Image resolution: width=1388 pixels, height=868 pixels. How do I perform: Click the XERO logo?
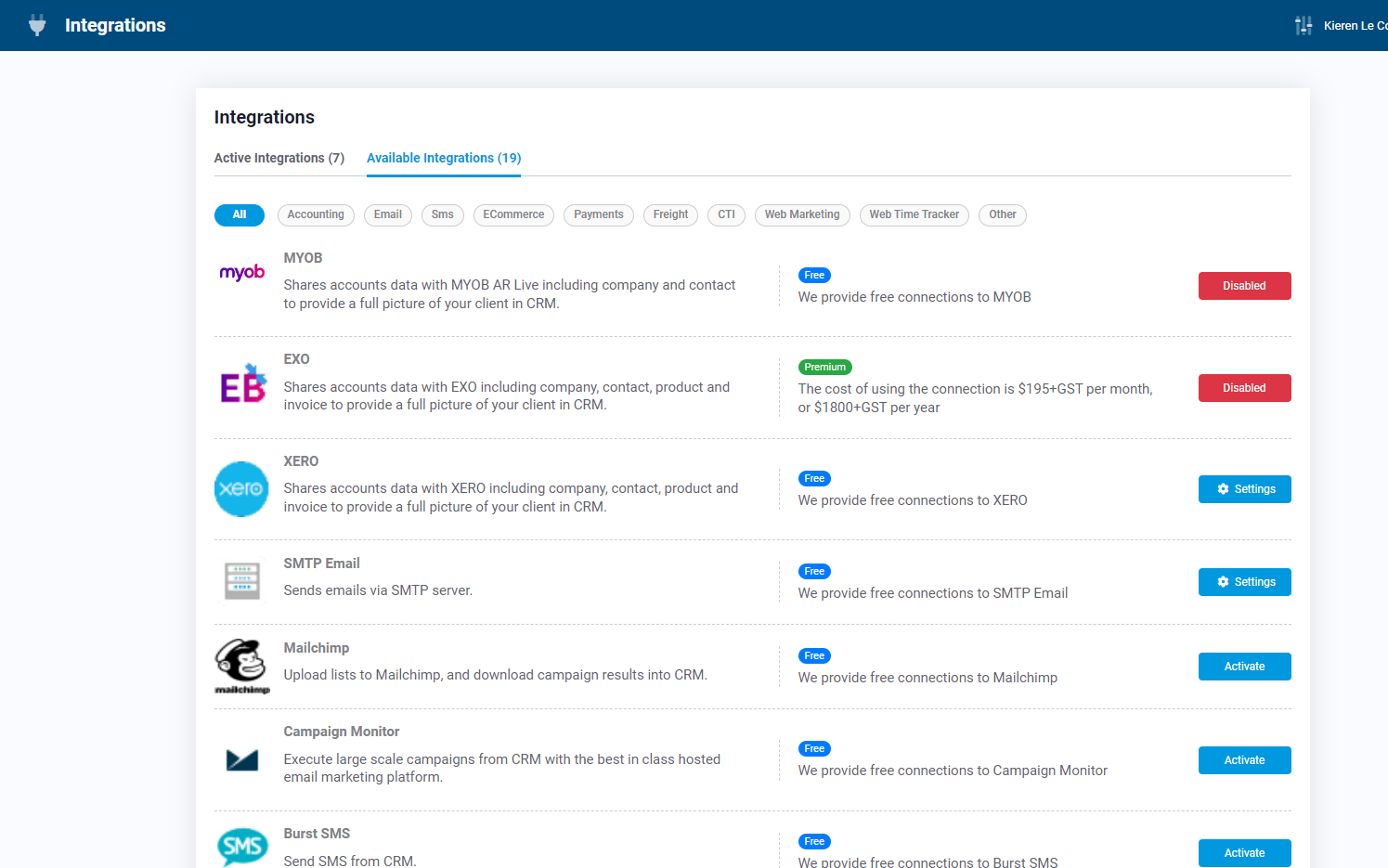[241, 489]
